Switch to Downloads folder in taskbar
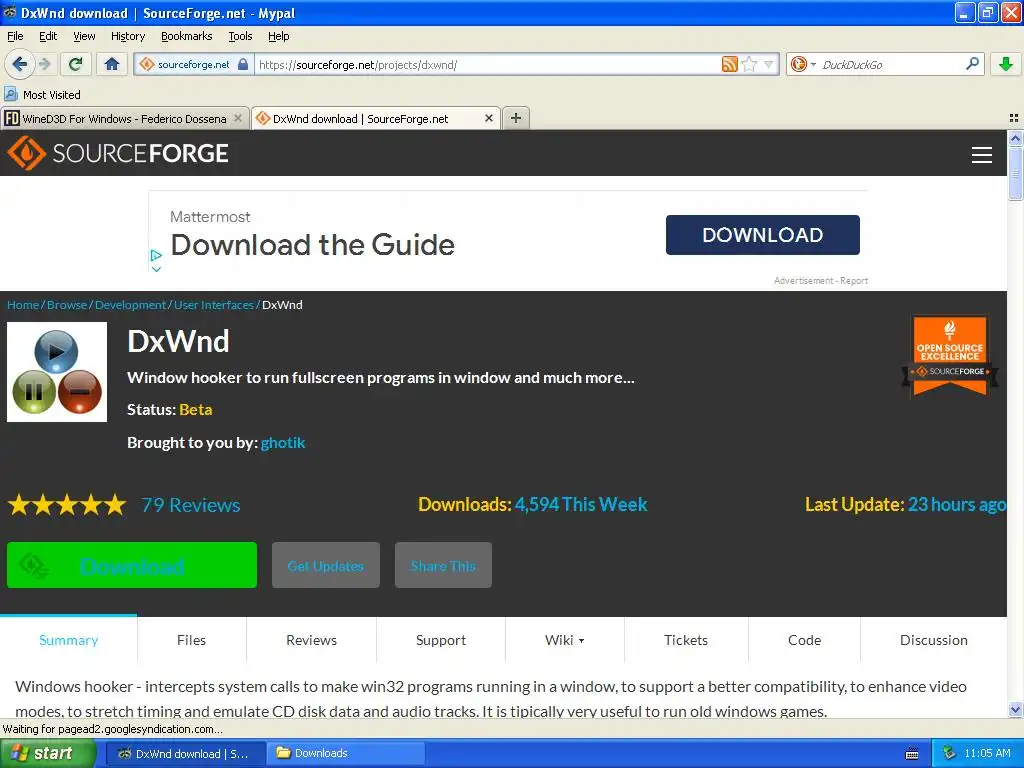The width and height of the screenshot is (1024, 768). tap(344, 753)
